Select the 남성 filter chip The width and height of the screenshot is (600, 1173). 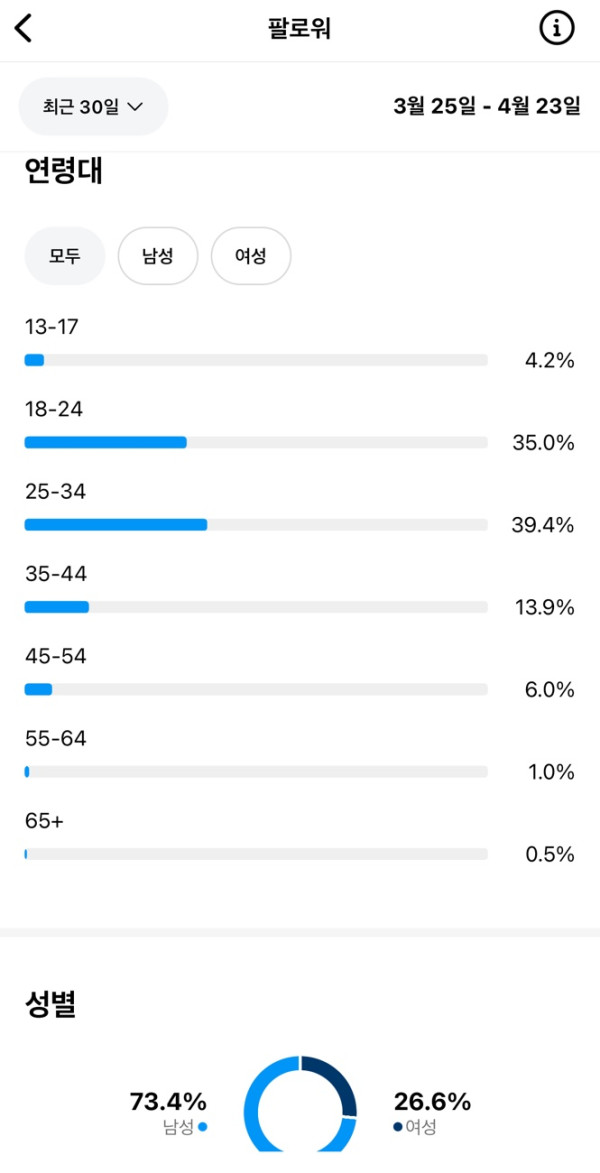click(x=158, y=256)
